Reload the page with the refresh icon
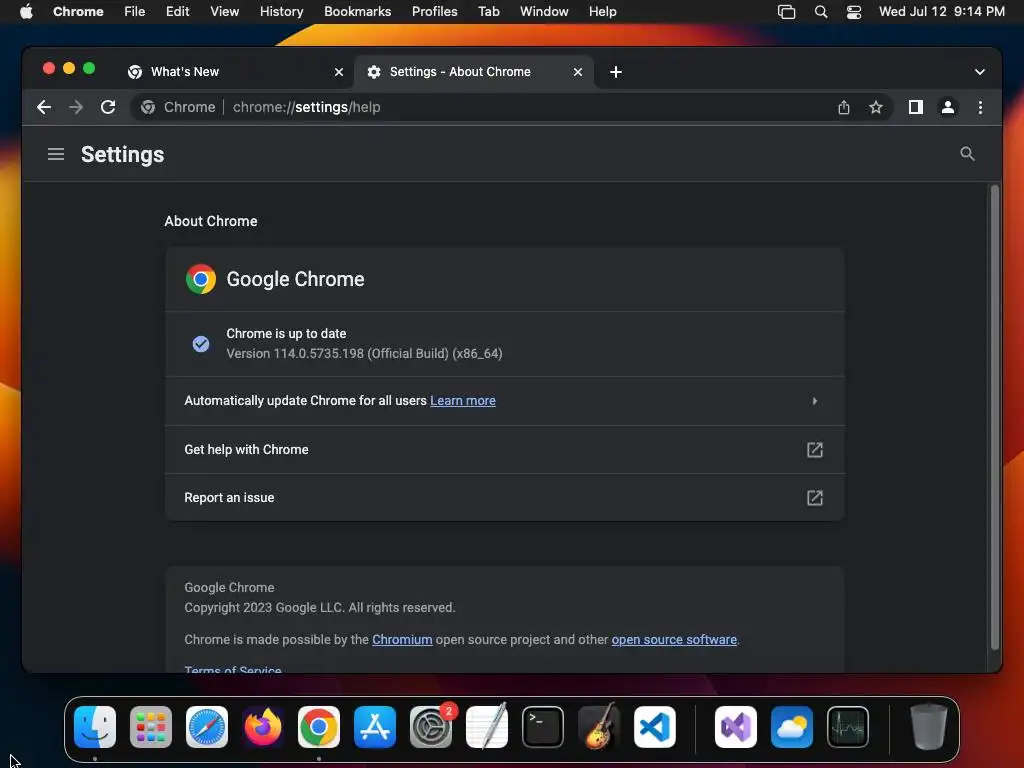Viewport: 1024px width, 768px height. point(108,107)
